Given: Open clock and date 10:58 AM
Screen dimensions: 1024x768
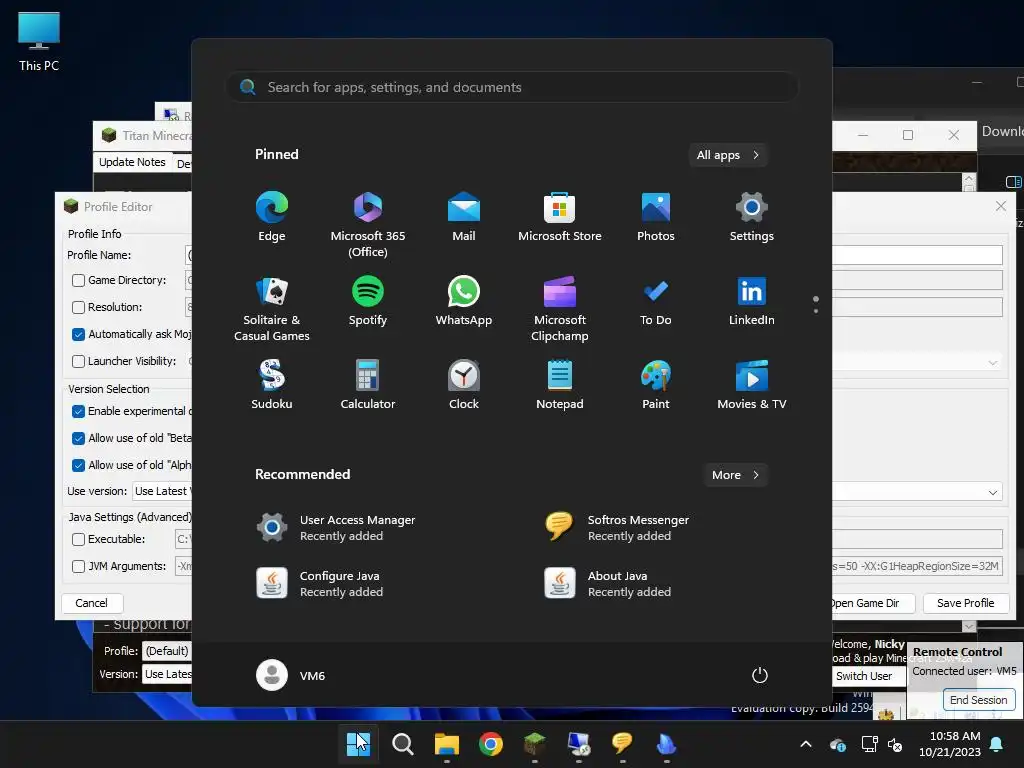Looking at the screenshot, I should click(950, 744).
